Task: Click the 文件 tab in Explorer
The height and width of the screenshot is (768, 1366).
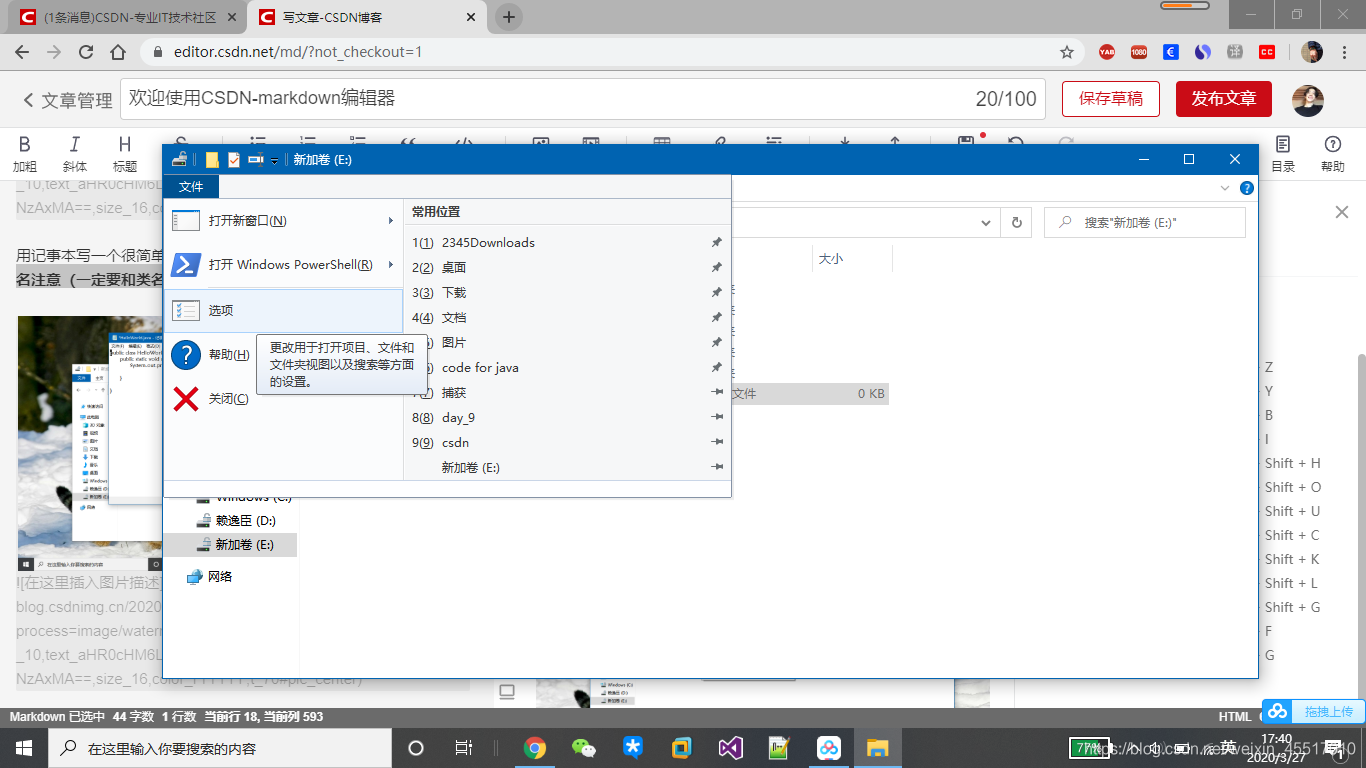Action: tap(191, 187)
